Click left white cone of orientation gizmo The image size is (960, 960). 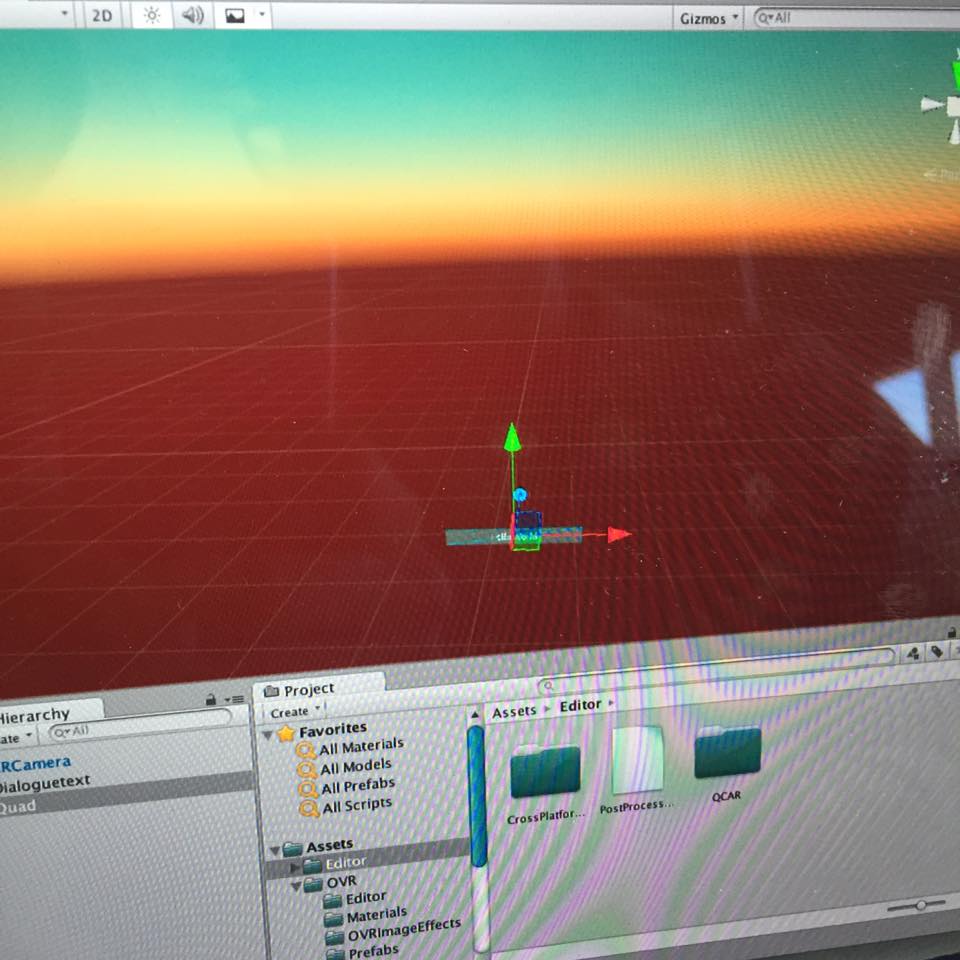pos(932,105)
